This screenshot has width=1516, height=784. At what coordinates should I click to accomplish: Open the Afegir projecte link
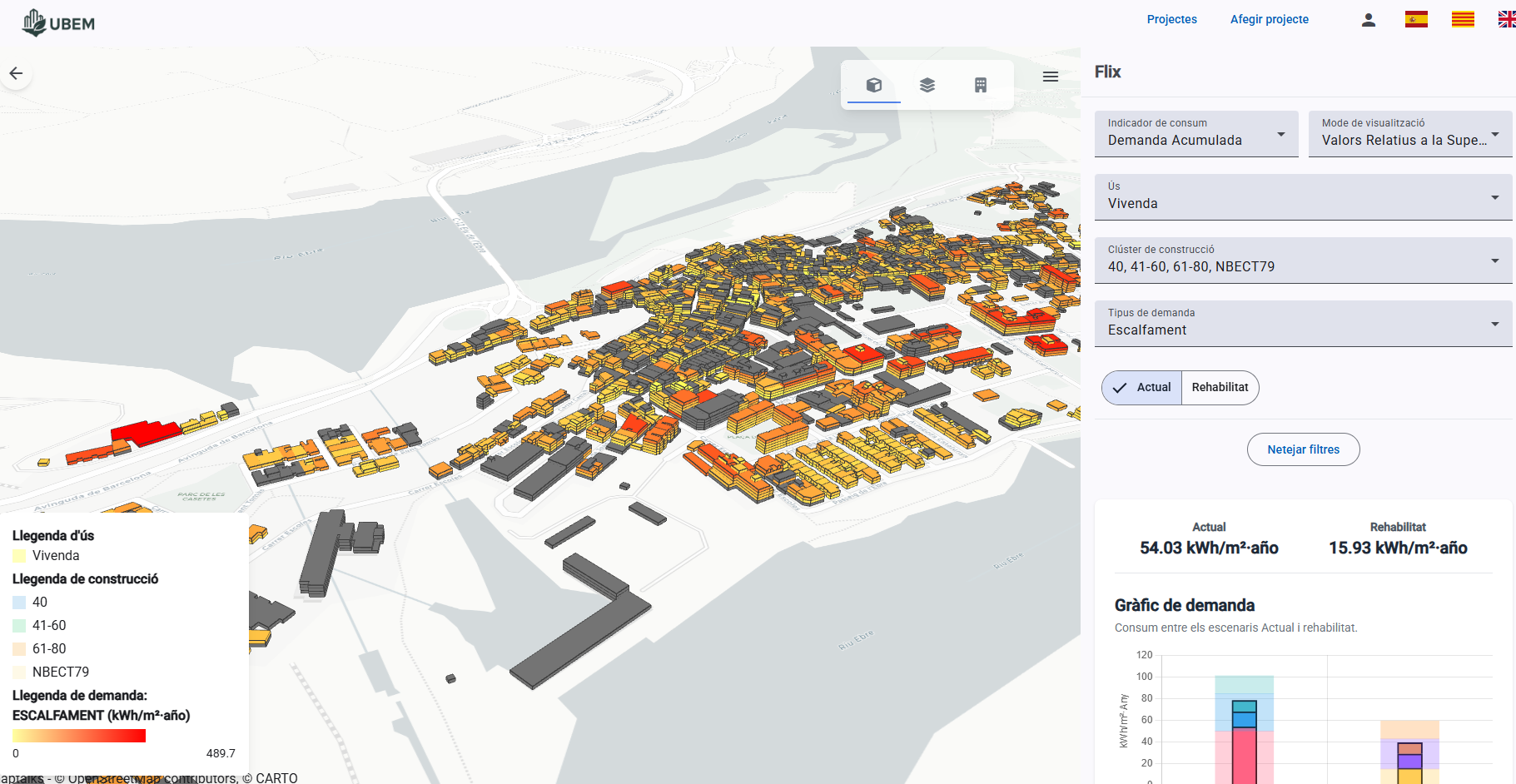pyautogui.click(x=1269, y=19)
